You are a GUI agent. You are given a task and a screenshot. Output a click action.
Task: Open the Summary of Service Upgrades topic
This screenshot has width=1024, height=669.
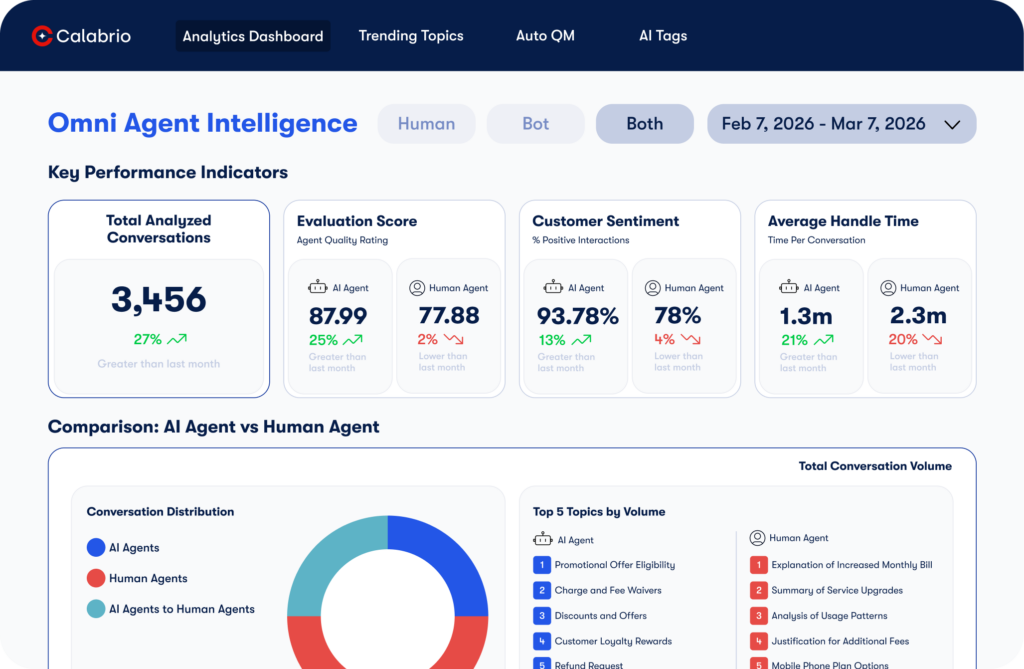pyautogui.click(x=837, y=590)
